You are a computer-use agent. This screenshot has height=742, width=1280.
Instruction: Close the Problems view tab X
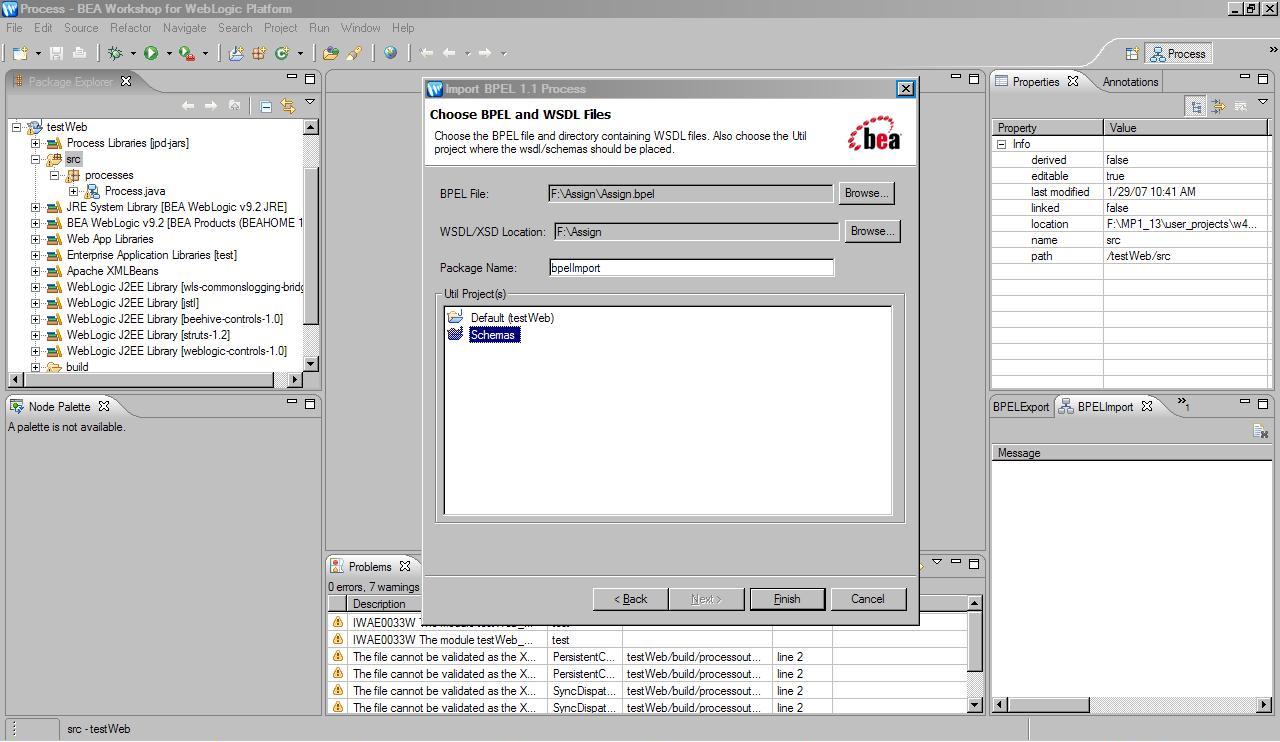pyautogui.click(x=405, y=566)
